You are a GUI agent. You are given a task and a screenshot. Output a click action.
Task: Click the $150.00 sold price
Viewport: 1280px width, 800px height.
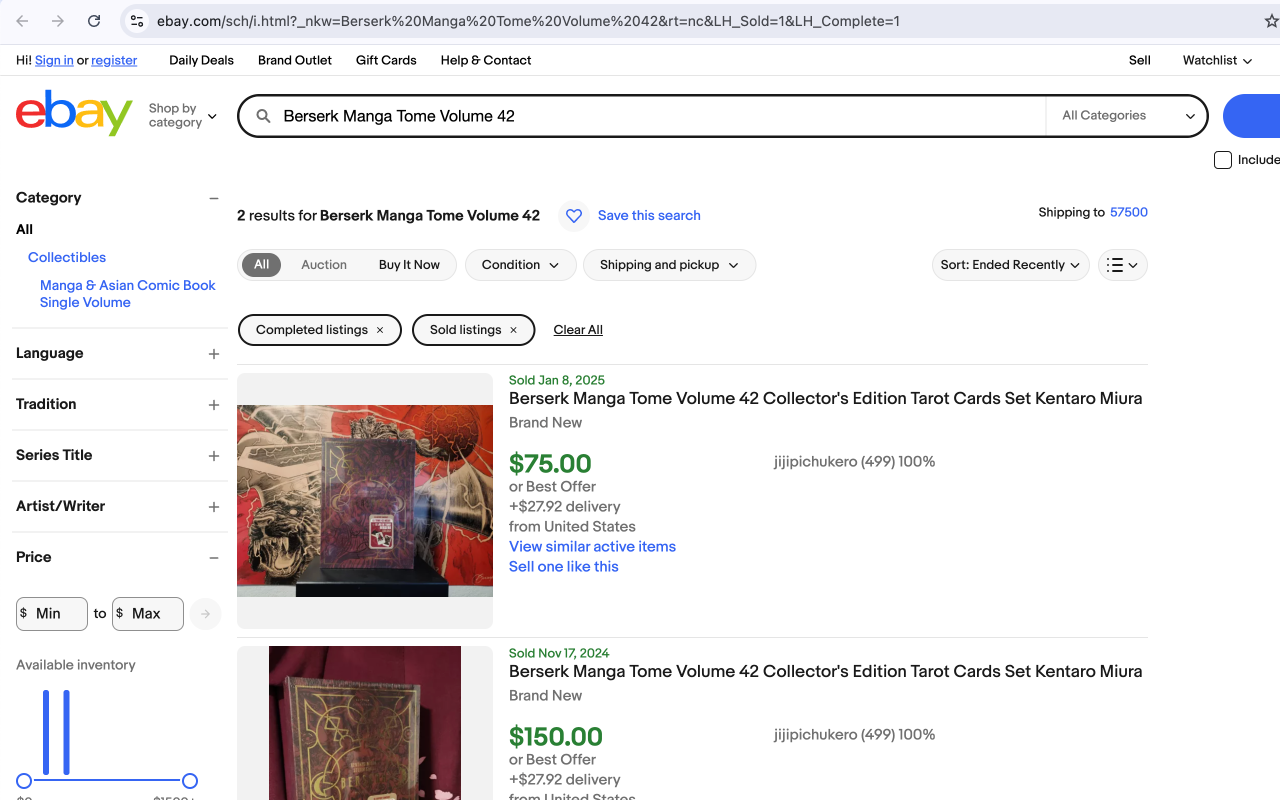pyautogui.click(x=556, y=737)
